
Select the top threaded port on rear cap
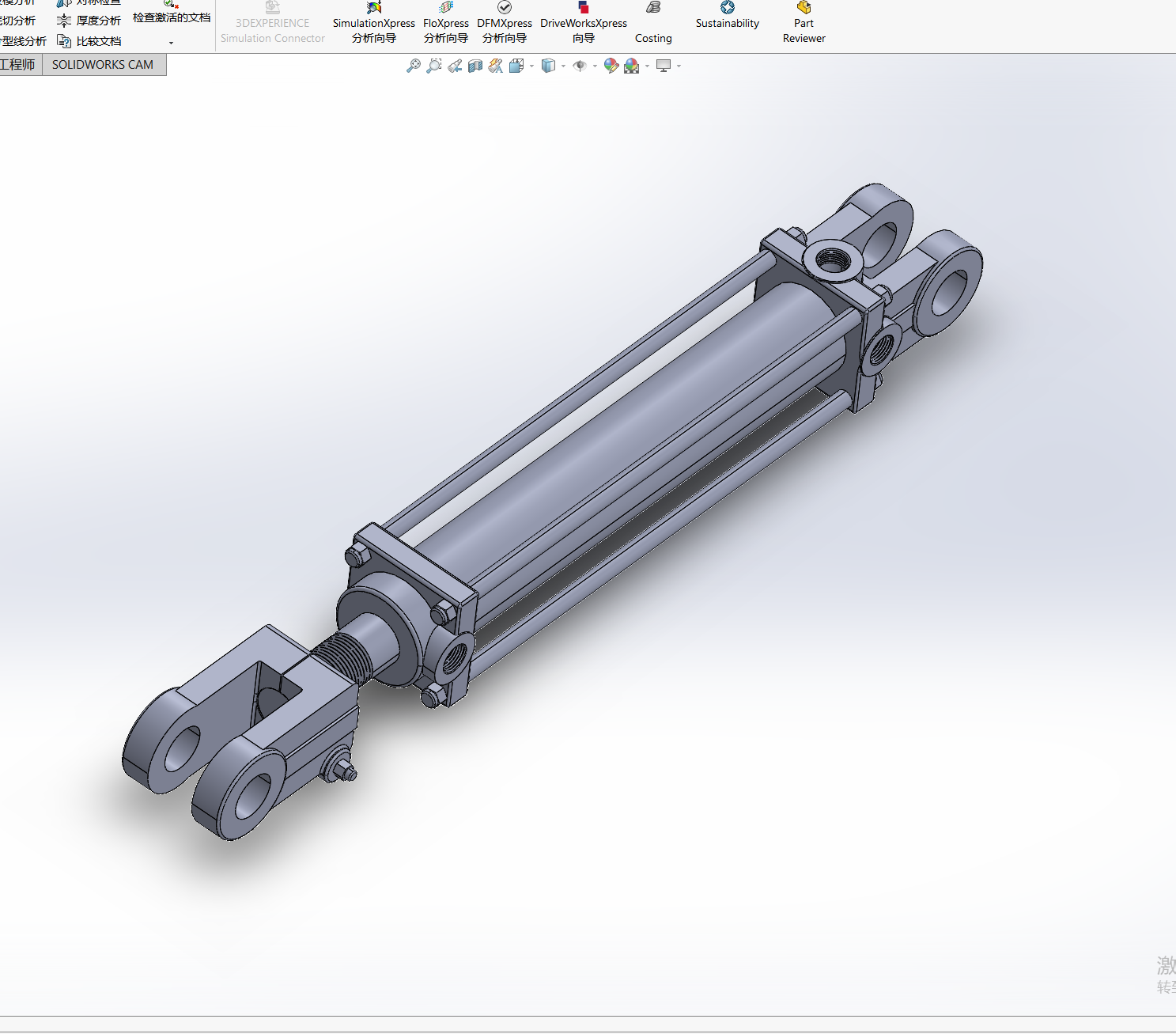(x=833, y=260)
